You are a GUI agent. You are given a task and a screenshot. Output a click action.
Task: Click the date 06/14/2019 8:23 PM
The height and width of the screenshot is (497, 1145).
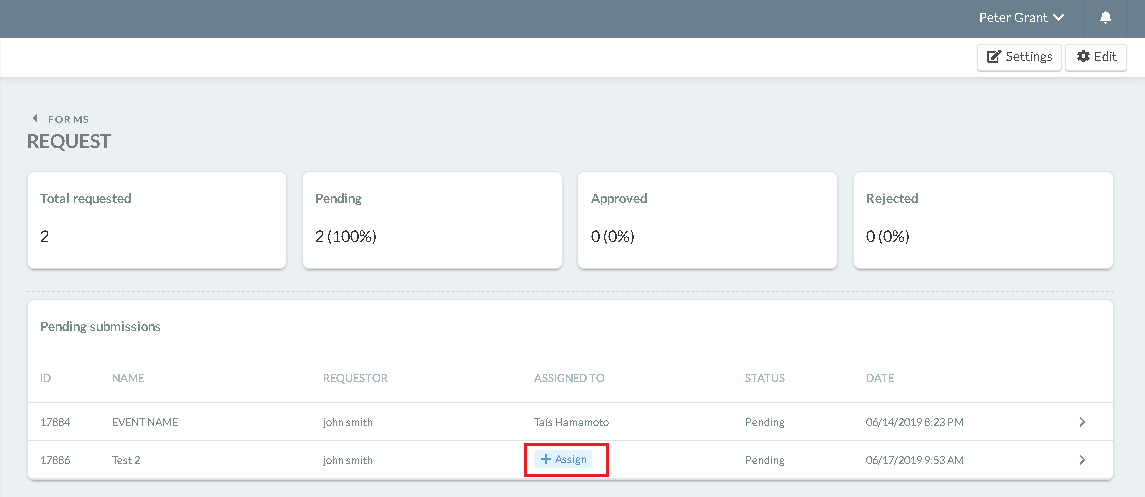click(914, 422)
